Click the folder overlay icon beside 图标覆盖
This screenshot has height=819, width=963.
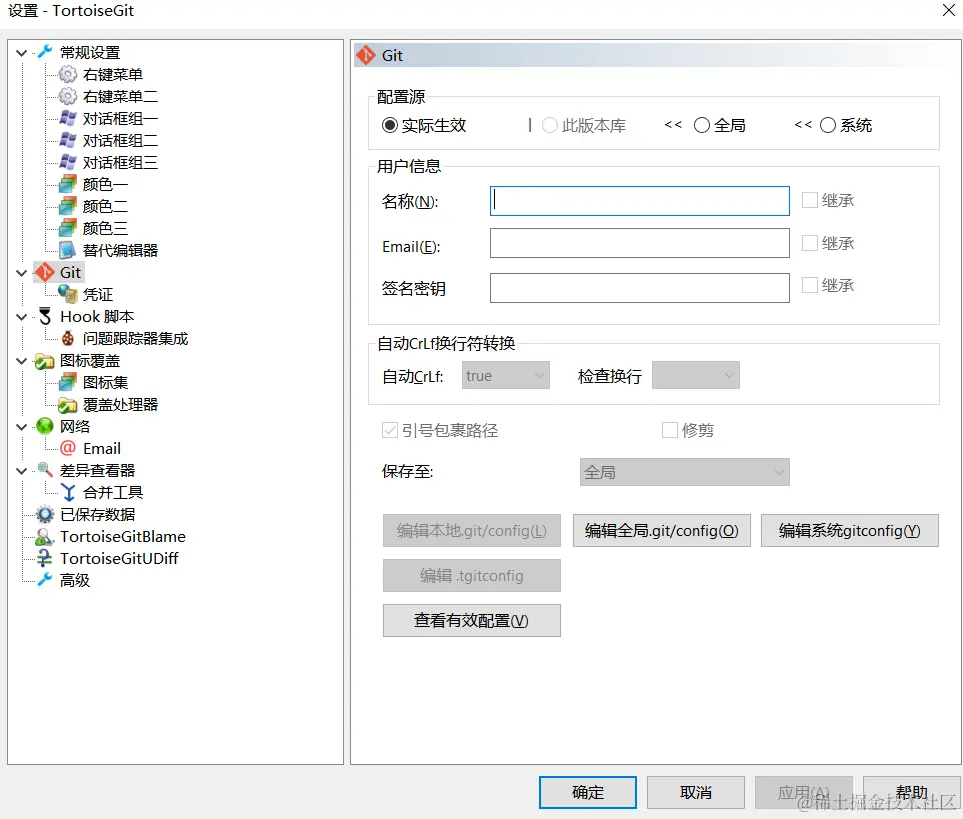pyautogui.click(x=45, y=361)
